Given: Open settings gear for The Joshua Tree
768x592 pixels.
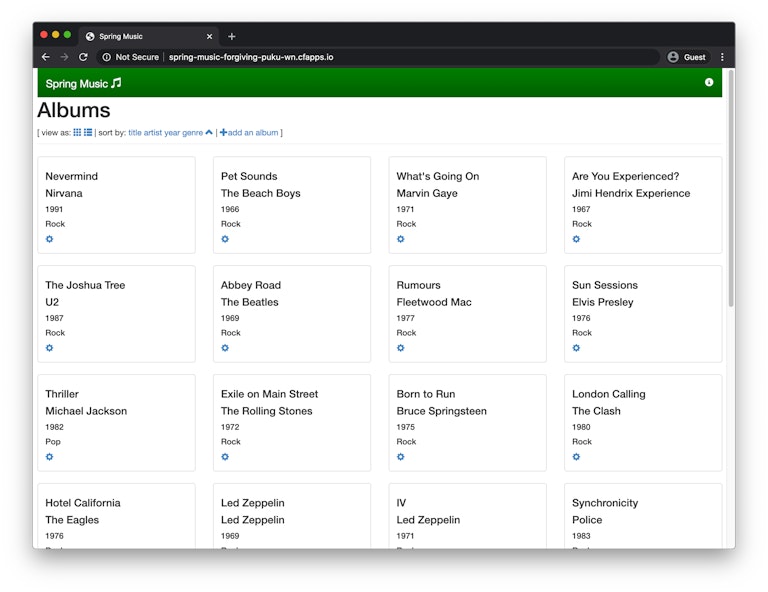Looking at the screenshot, I should [49, 348].
